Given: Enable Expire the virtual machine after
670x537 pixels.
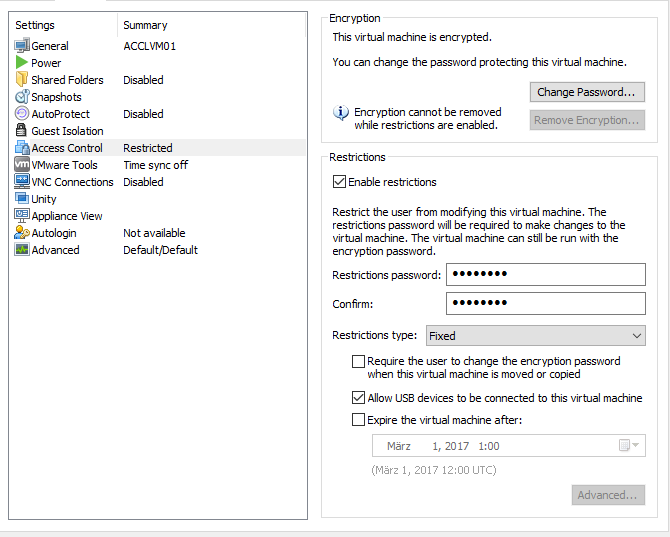Looking at the screenshot, I should pos(359,420).
